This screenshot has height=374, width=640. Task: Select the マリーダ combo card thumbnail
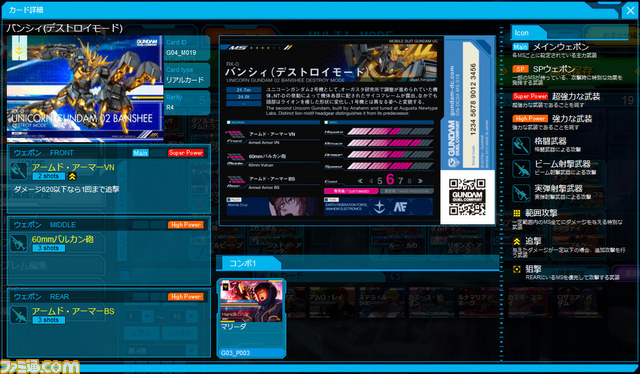point(251,318)
